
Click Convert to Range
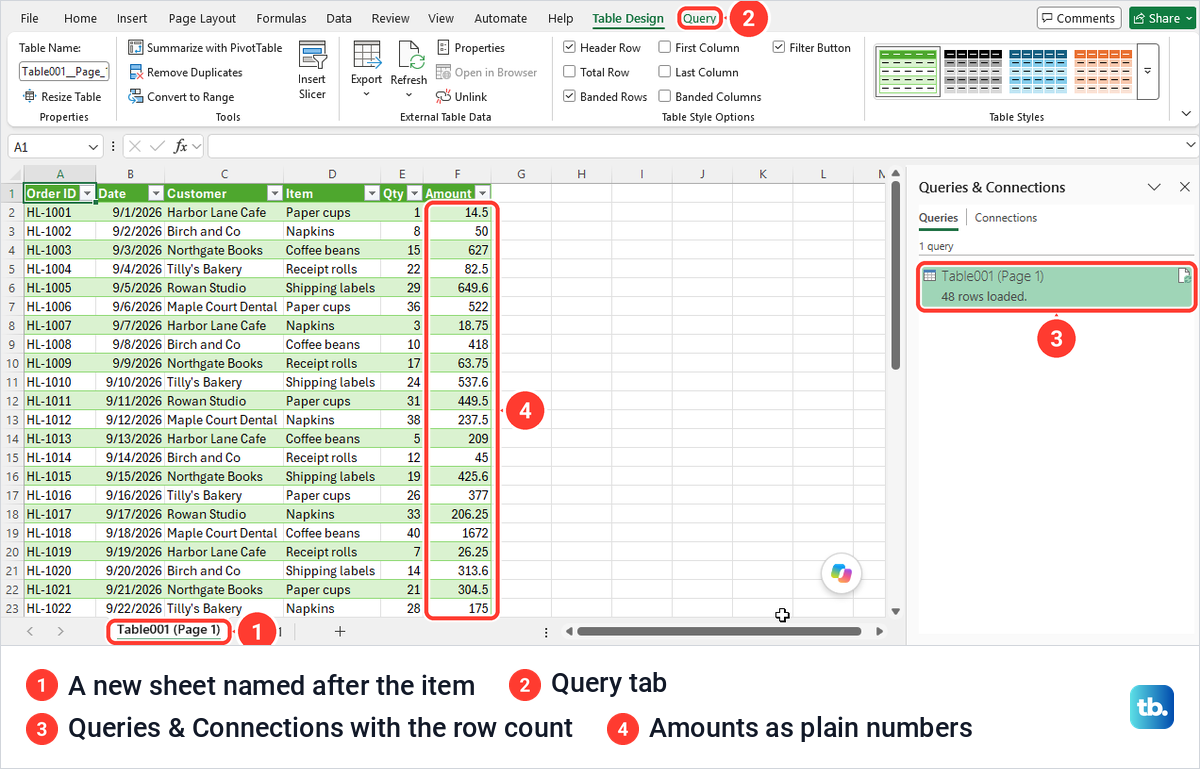pos(181,97)
